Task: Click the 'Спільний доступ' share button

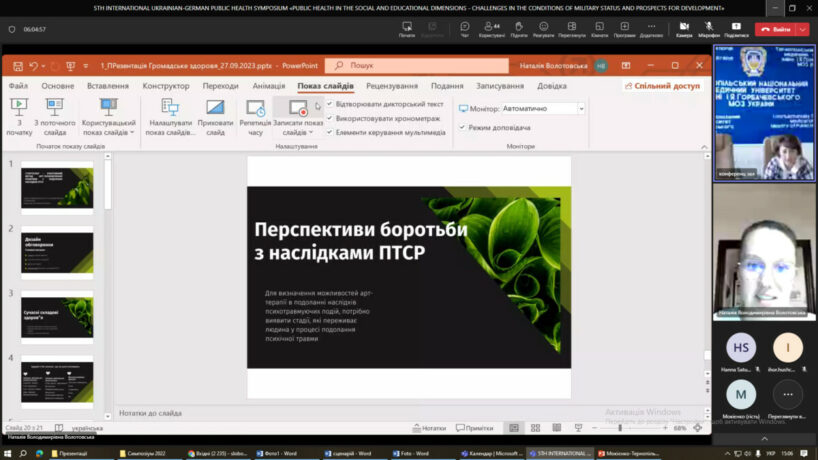Action: point(661,86)
